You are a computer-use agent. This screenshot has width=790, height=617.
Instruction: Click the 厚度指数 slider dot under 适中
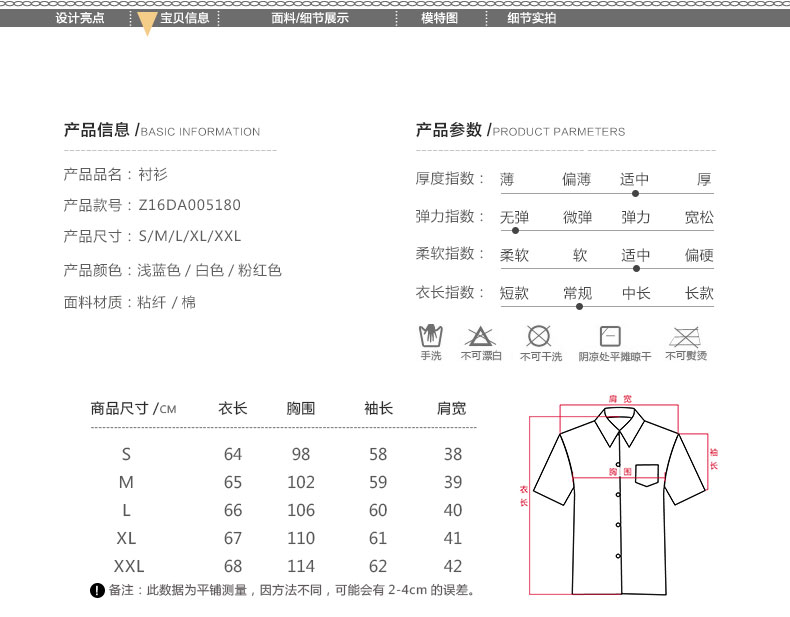636,193
